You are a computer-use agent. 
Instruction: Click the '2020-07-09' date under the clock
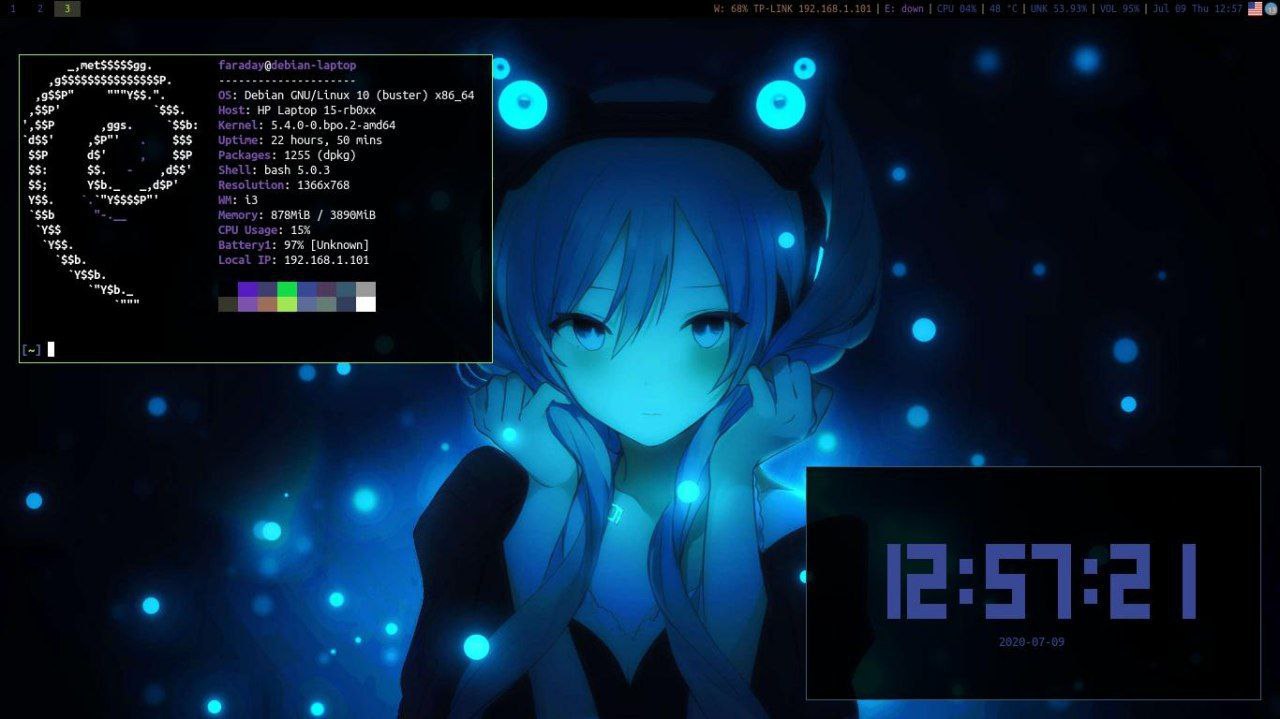click(1032, 642)
